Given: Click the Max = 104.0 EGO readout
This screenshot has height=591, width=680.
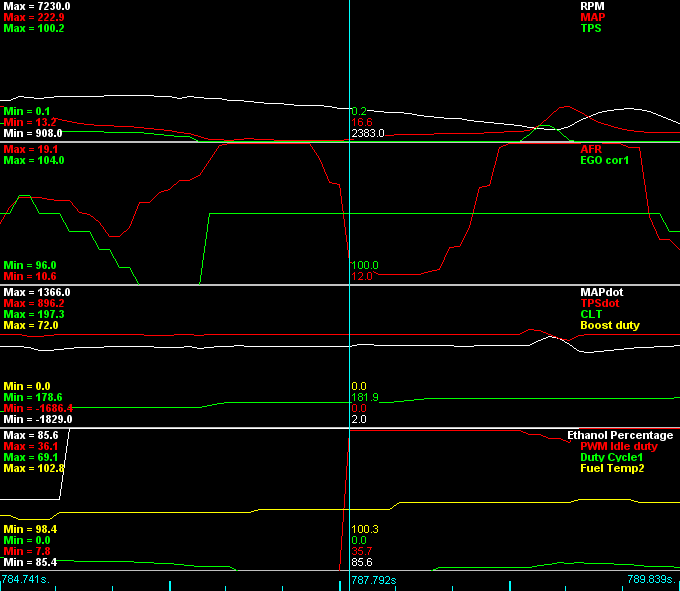Looking at the screenshot, I should click(34, 160).
